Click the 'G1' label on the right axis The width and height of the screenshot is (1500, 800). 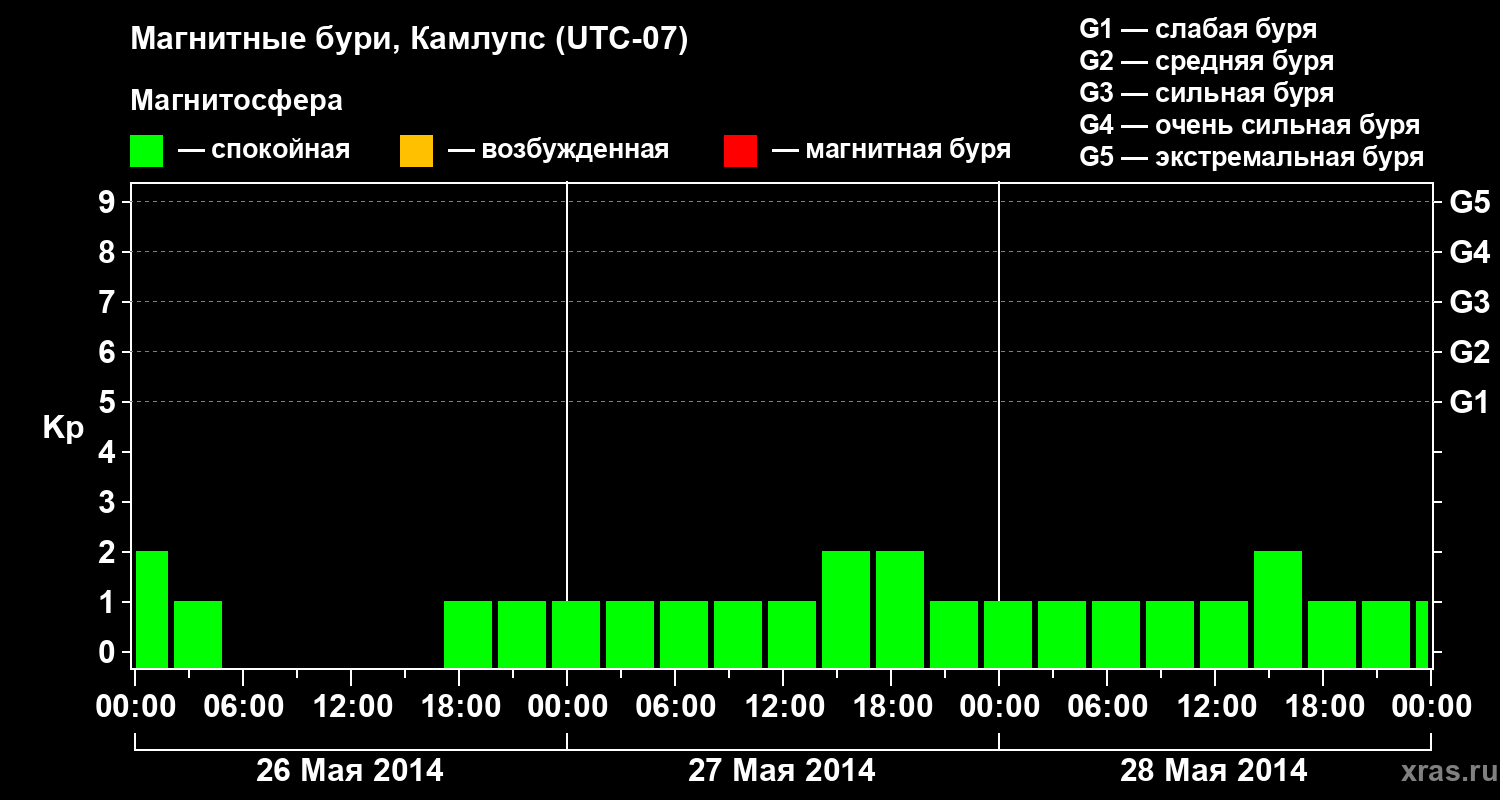[x=1469, y=403]
